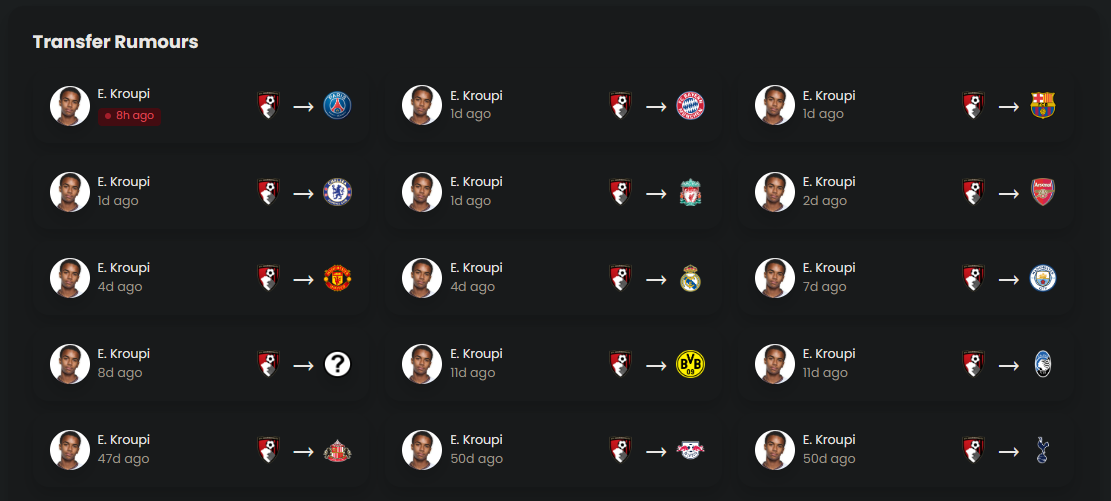Click the Sunderland club crest
The image size is (1111, 501).
337,451
